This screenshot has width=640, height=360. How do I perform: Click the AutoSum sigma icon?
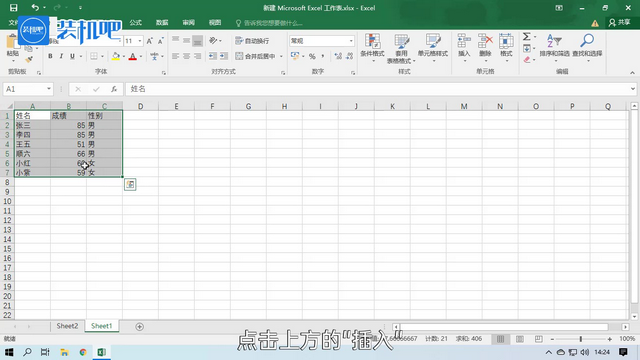point(527,37)
